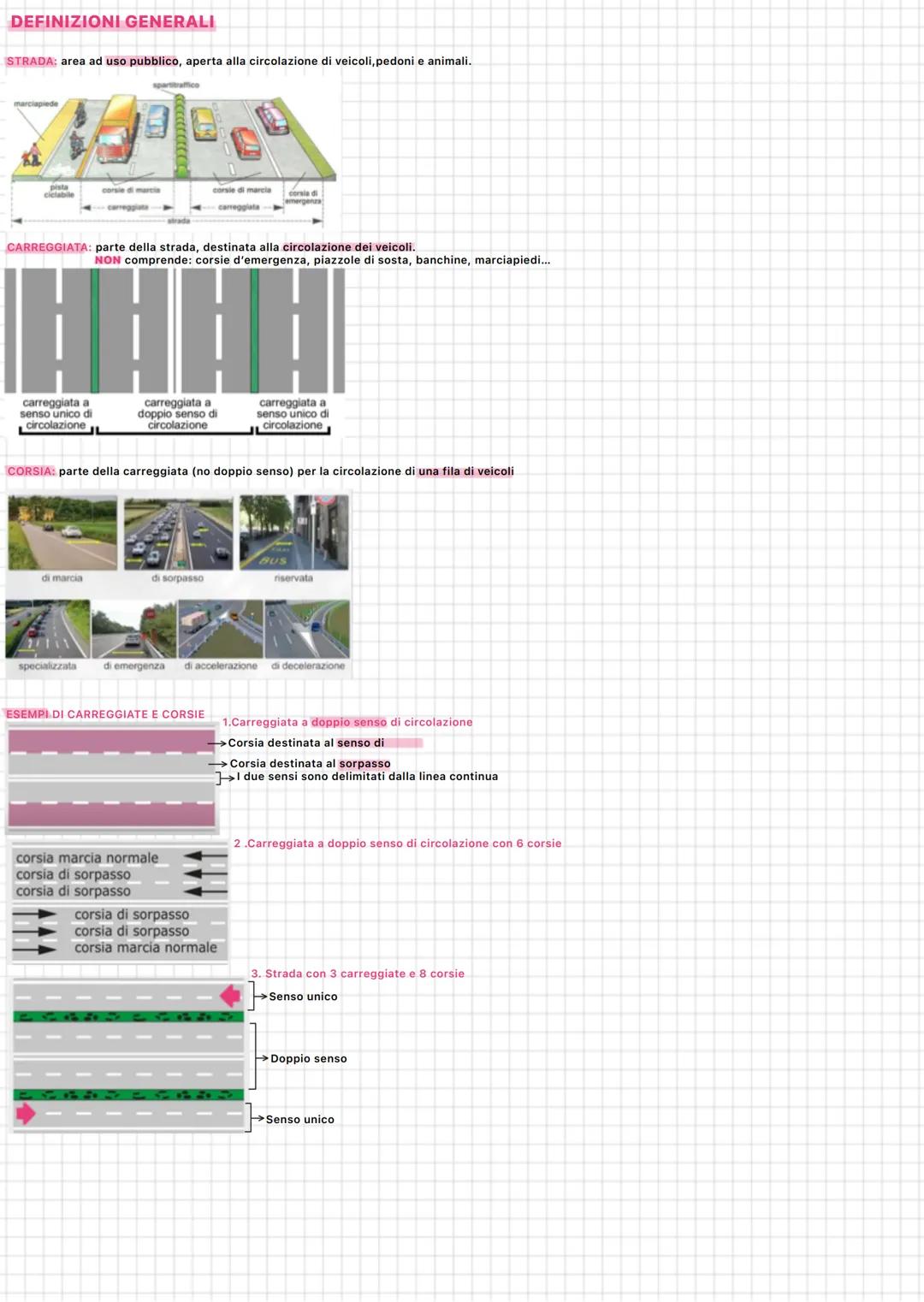
Task: Click the CORSIA definition label
Action: [x=32, y=470]
